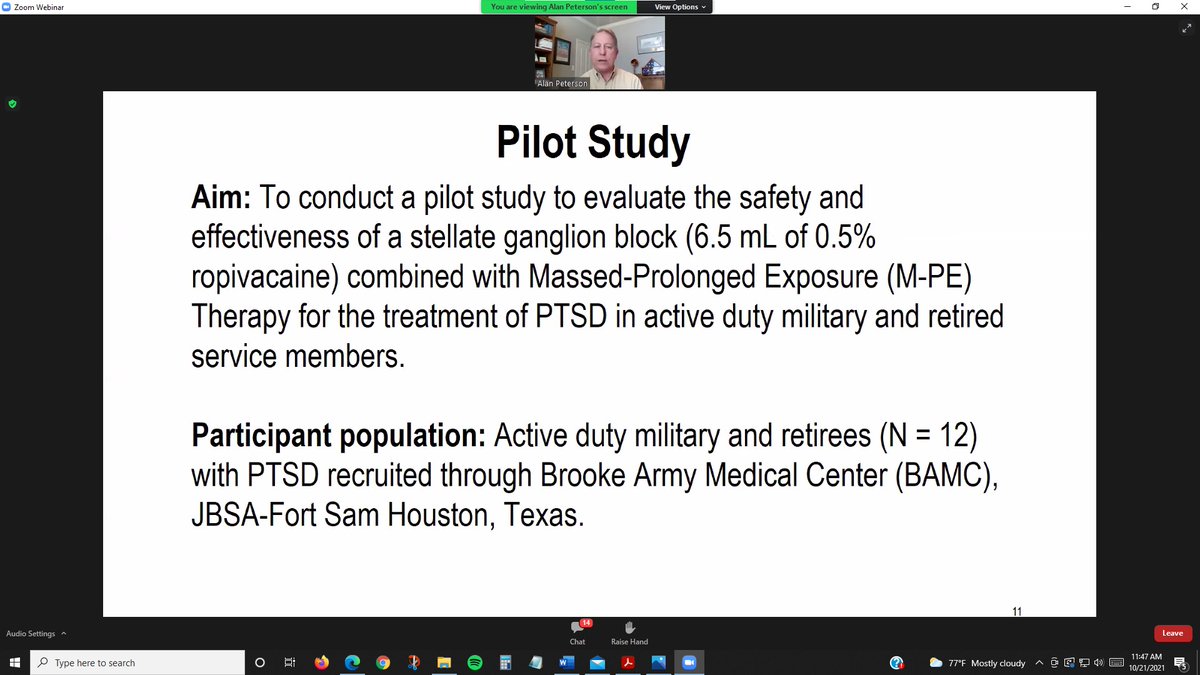Click the Zoom Webinar window title

click(x=37, y=6)
